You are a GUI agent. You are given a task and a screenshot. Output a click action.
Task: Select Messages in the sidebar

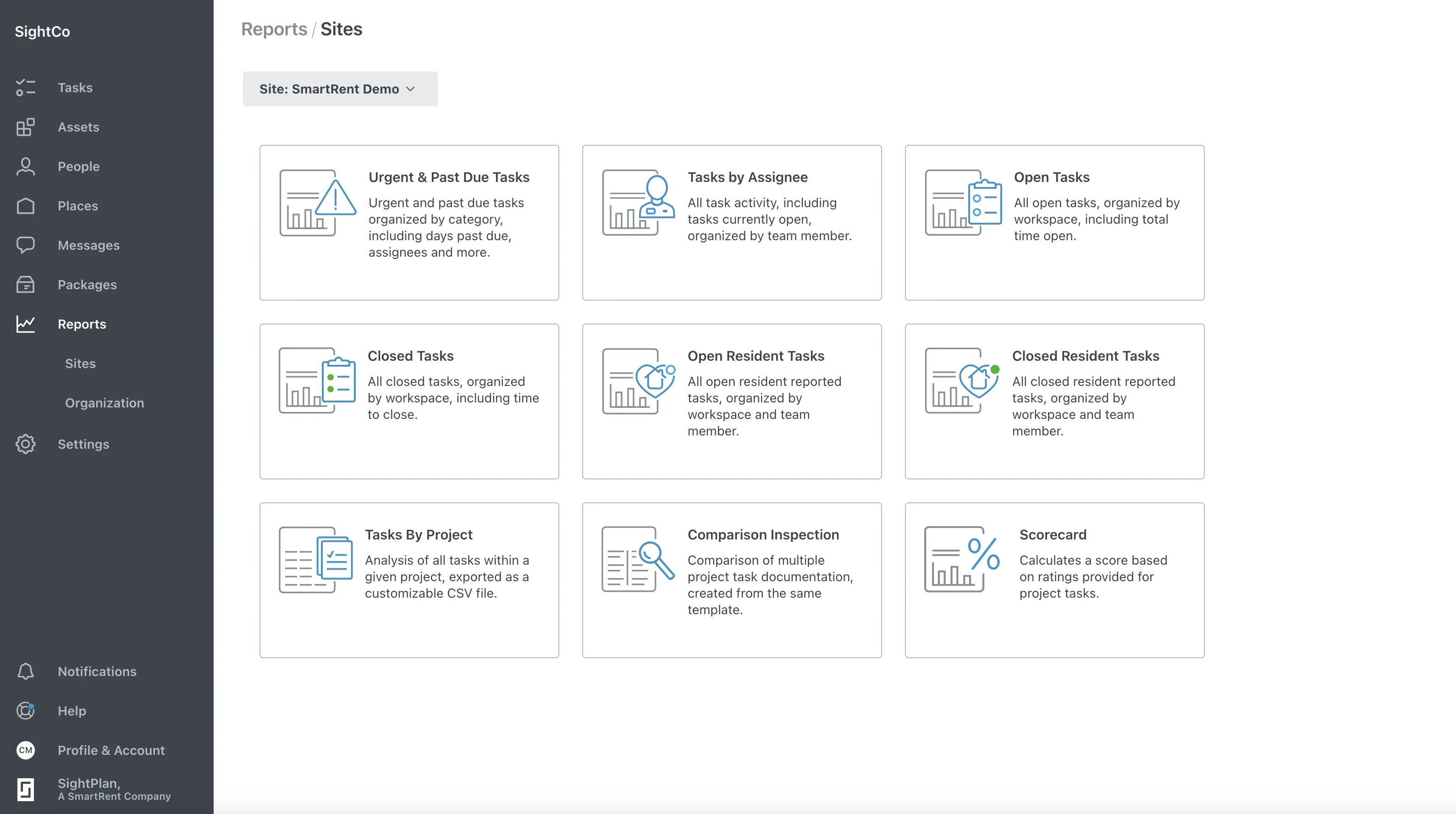coord(89,245)
